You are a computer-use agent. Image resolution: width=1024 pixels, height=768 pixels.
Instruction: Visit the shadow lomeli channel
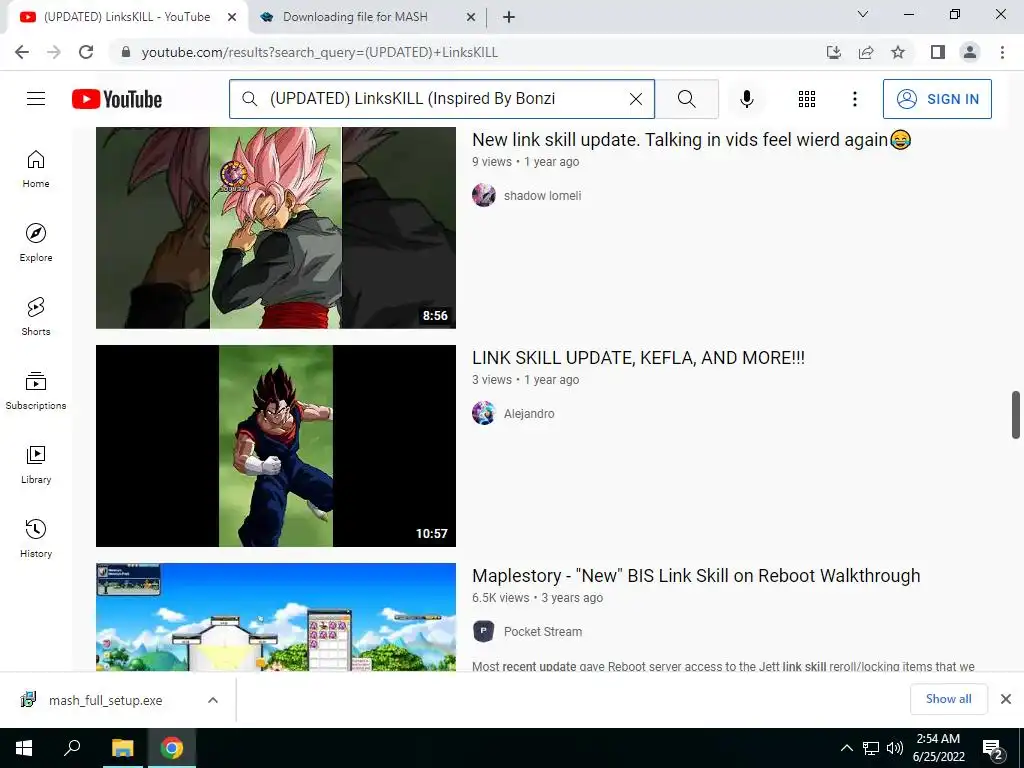(542, 195)
